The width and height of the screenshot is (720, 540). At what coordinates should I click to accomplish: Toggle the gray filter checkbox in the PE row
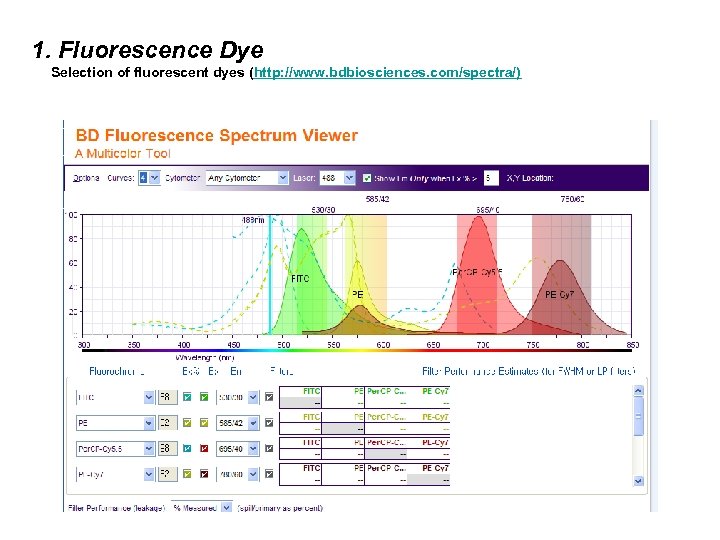coord(269,423)
